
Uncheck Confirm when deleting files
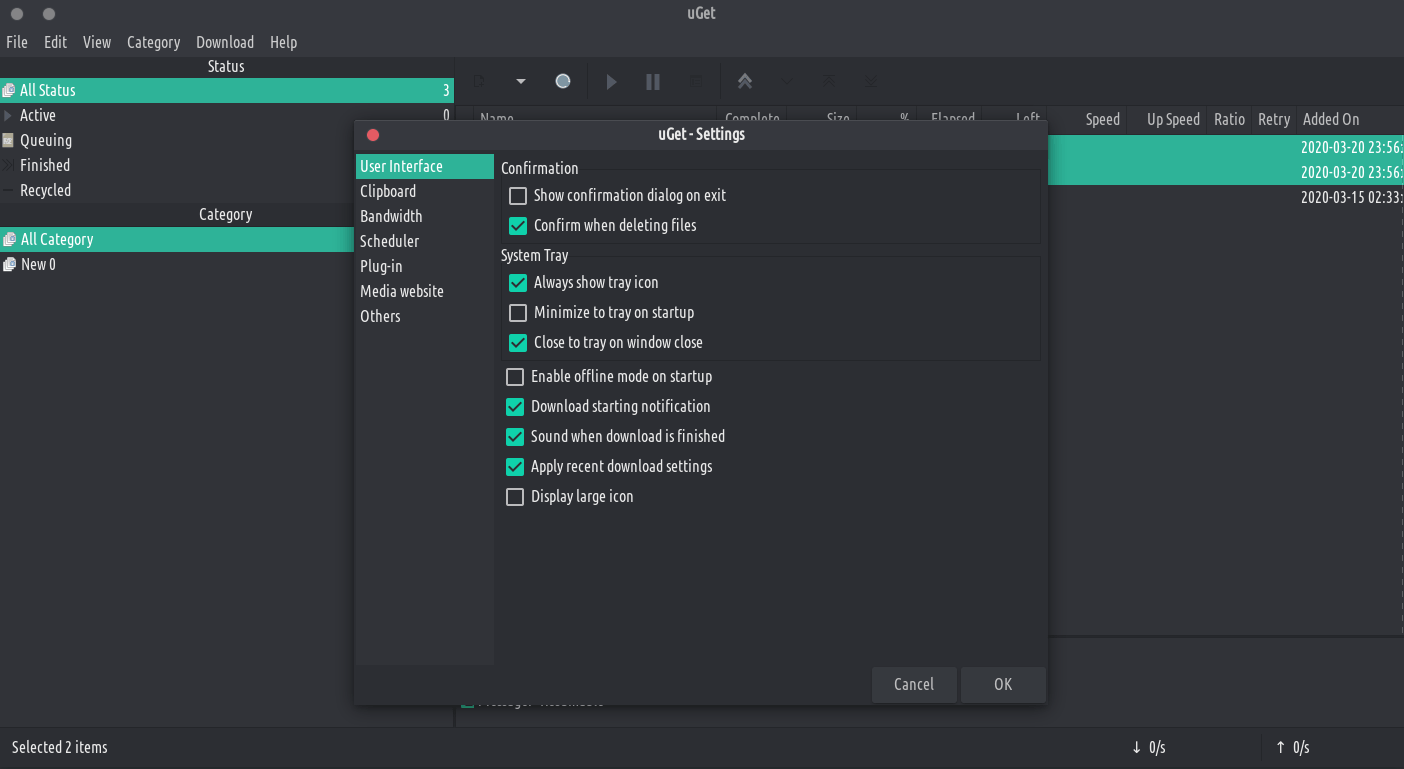(x=518, y=226)
